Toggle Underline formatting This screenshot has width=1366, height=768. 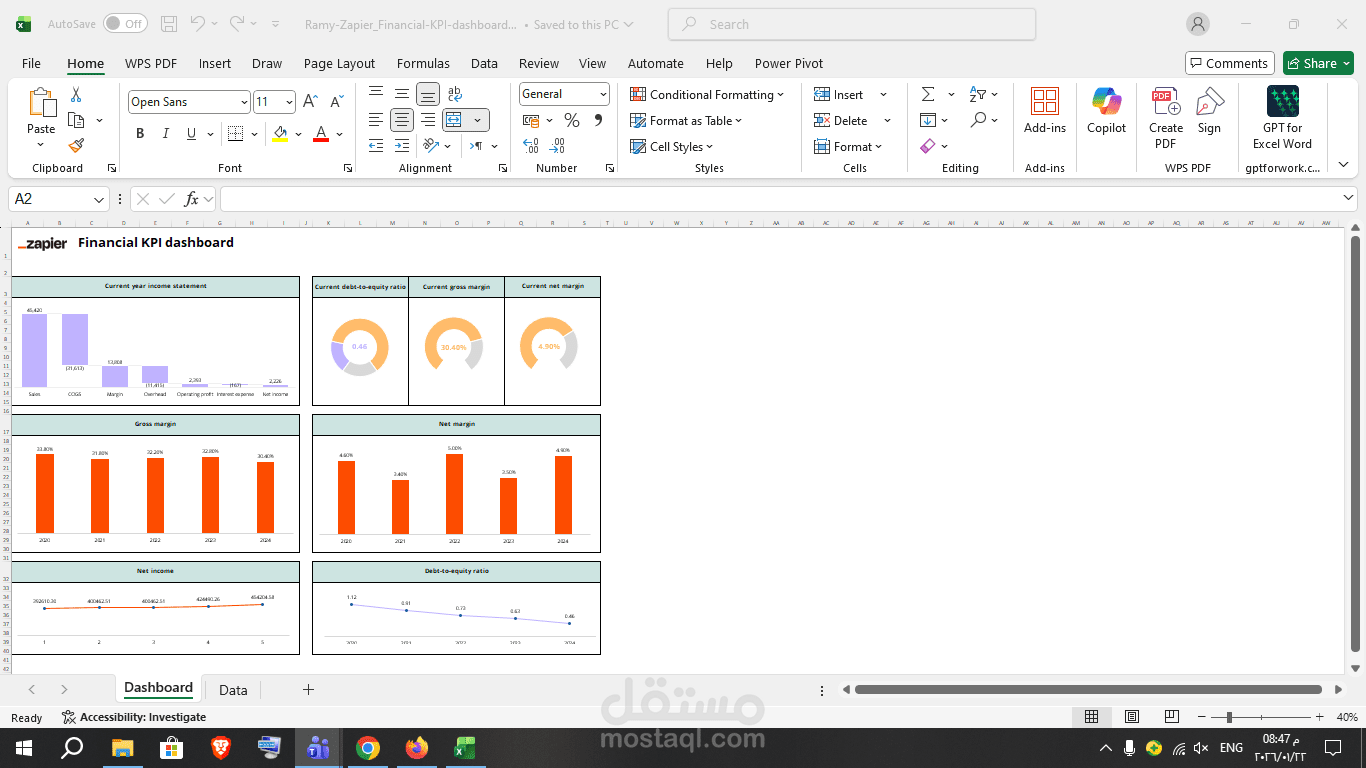pyautogui.click(x=191, y=134)
